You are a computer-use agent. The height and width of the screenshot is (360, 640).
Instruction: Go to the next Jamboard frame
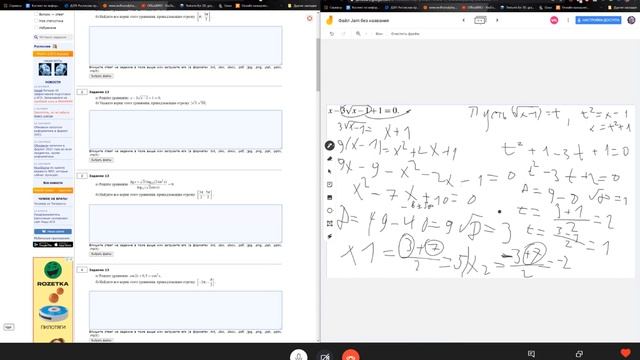(497, 20)
